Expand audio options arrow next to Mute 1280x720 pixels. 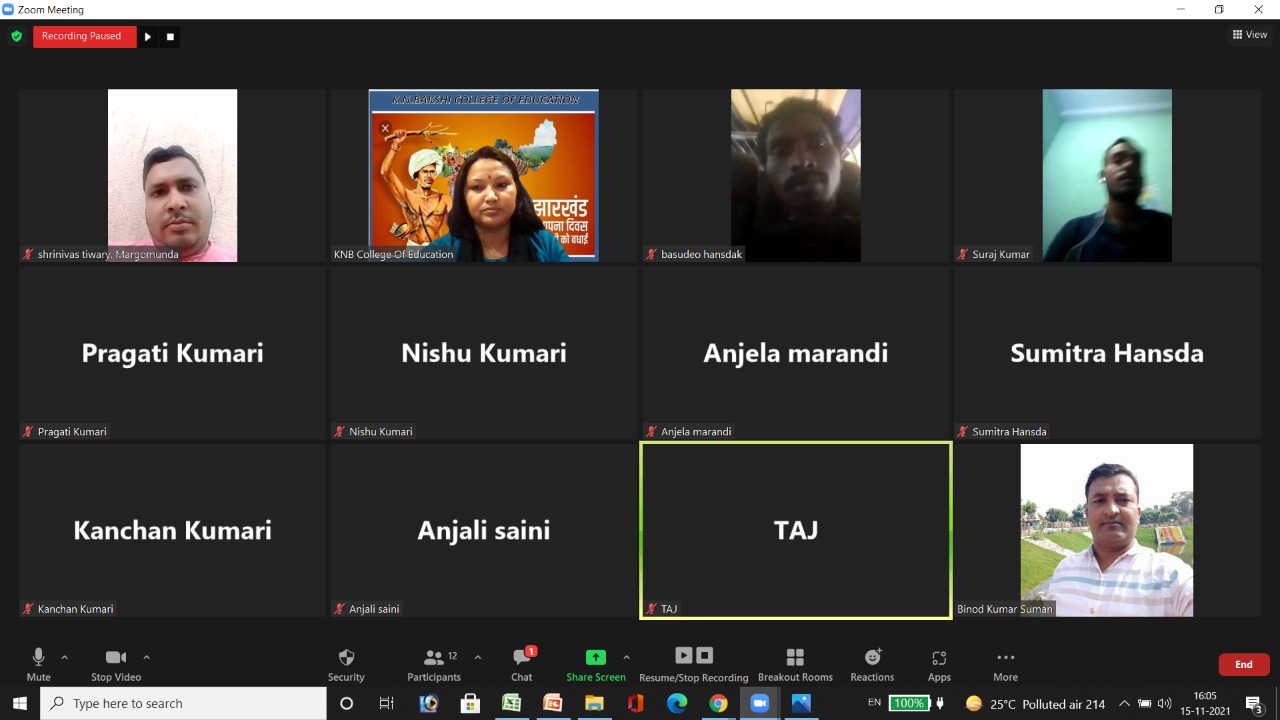pos(65,657)
